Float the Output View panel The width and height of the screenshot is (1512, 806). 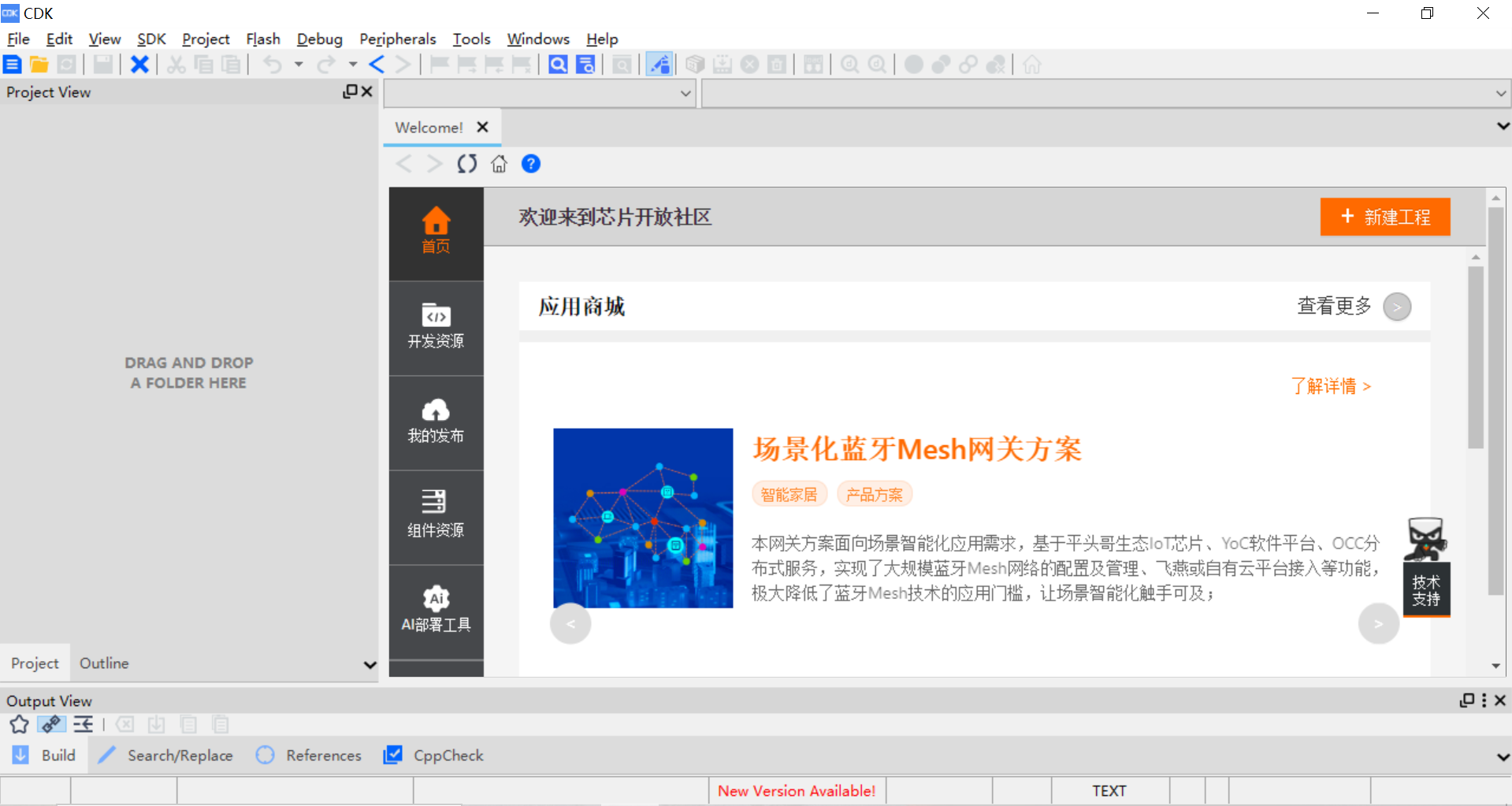pyautogui.click(x=1467, y=700)
